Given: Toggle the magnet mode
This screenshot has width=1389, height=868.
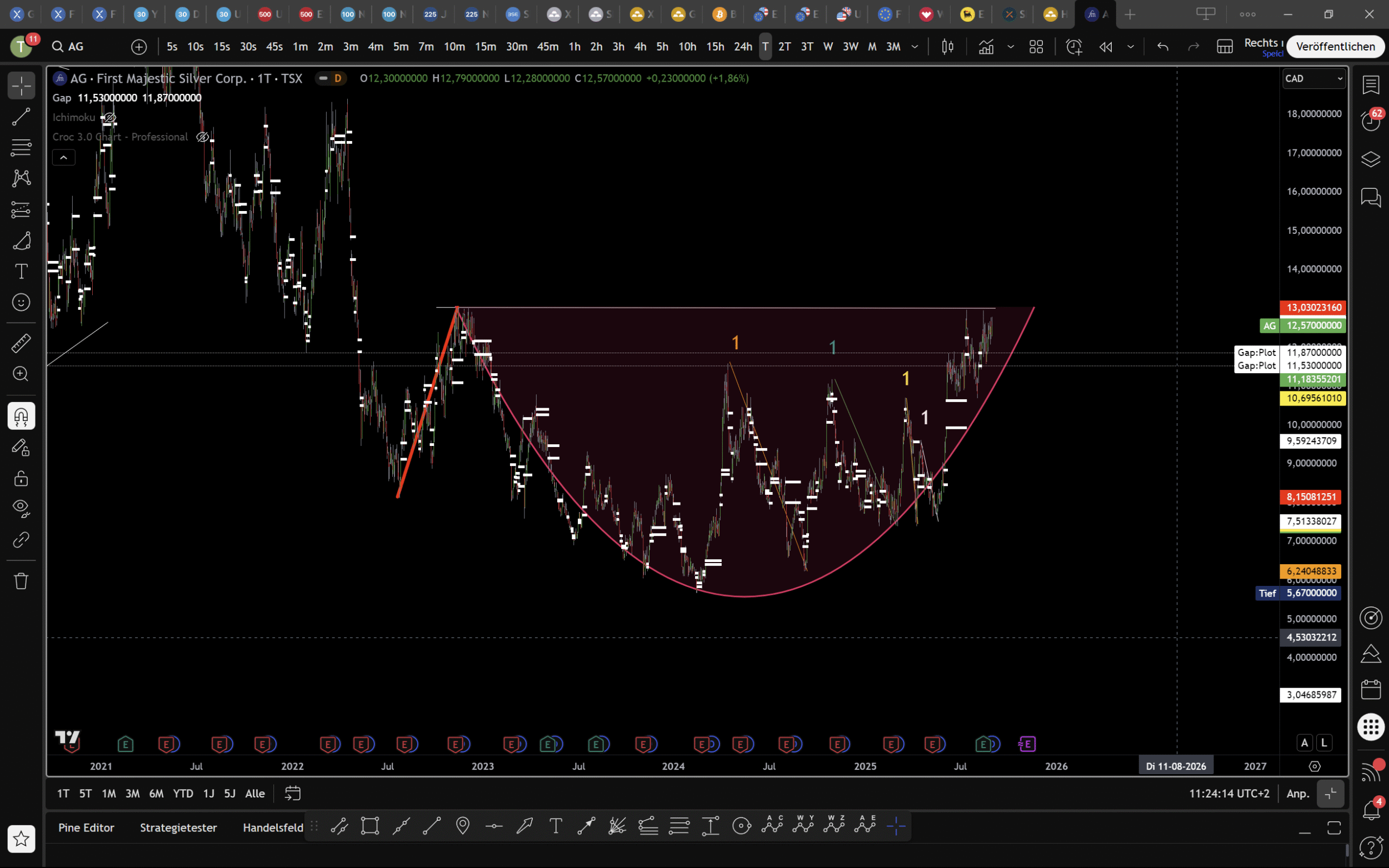Looking at the screenshot, I should pyautogui.click(x=21, y=416).
